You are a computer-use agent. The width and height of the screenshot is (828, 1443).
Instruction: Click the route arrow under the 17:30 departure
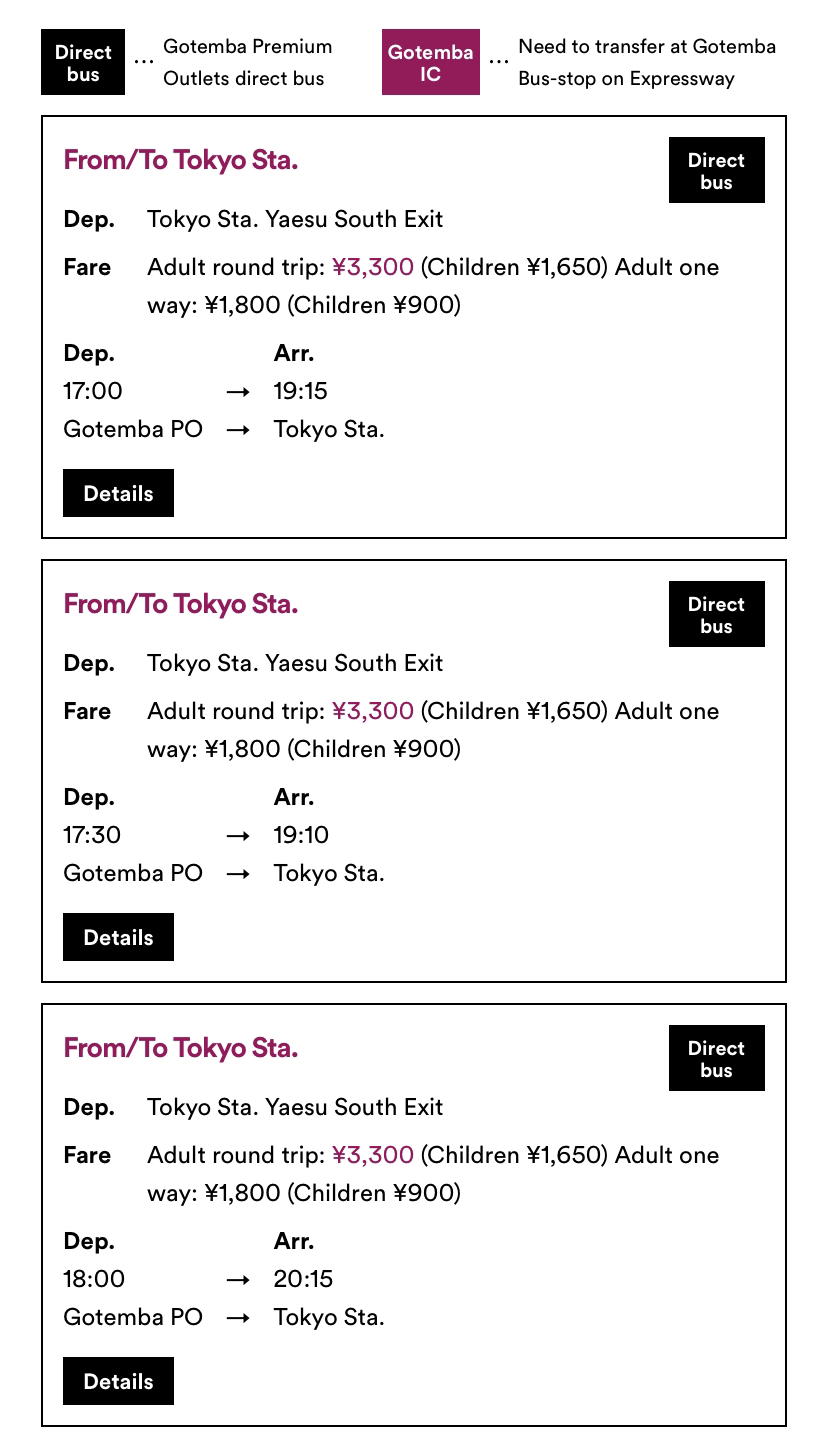[237, 874]
